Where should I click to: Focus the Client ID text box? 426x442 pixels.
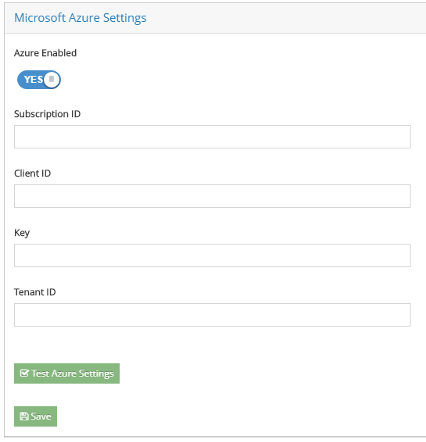tap(212, 196)
